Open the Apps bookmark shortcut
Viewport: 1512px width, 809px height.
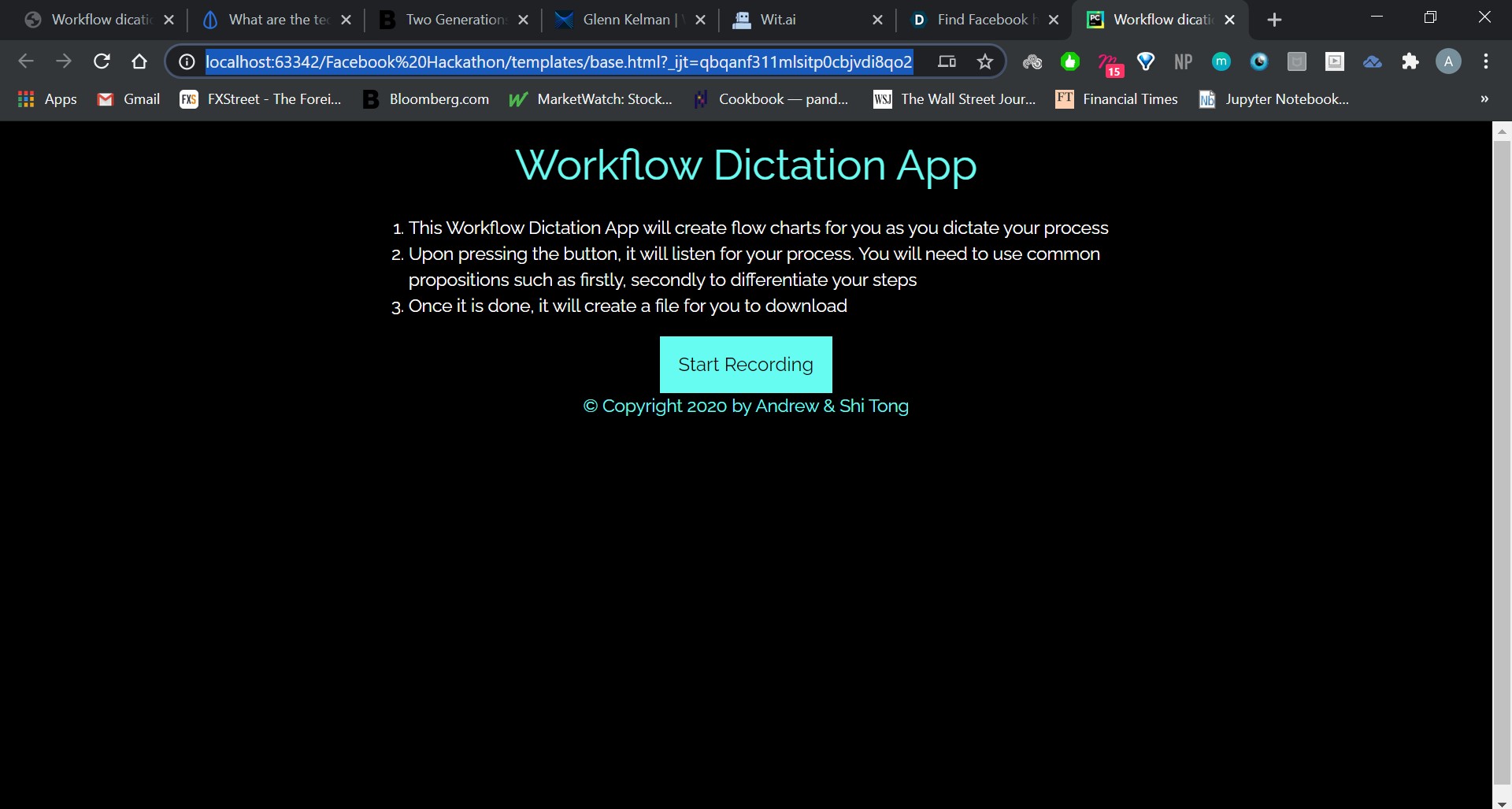47,99
